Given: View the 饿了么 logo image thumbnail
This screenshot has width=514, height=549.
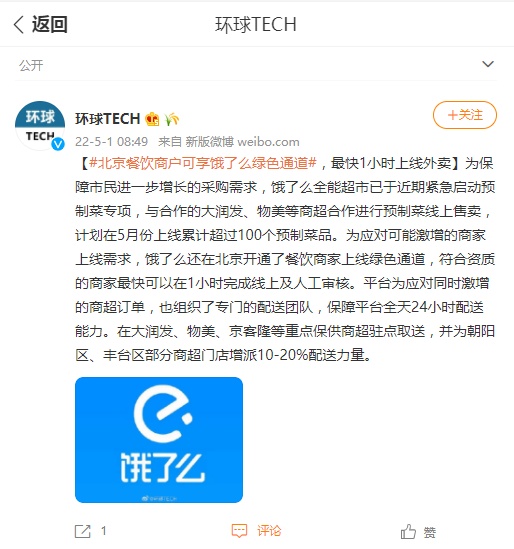Looking at the screenshot, I should pos(159,440).
